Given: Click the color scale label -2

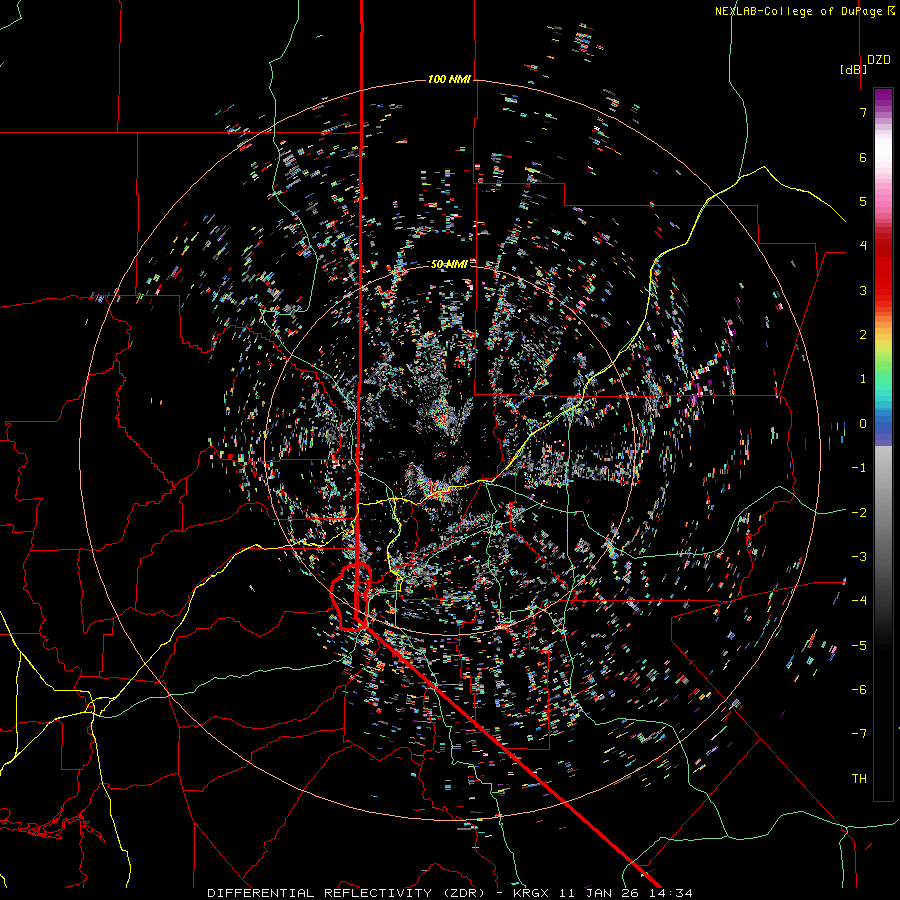Looking at the screenshot, I should 859,513.
